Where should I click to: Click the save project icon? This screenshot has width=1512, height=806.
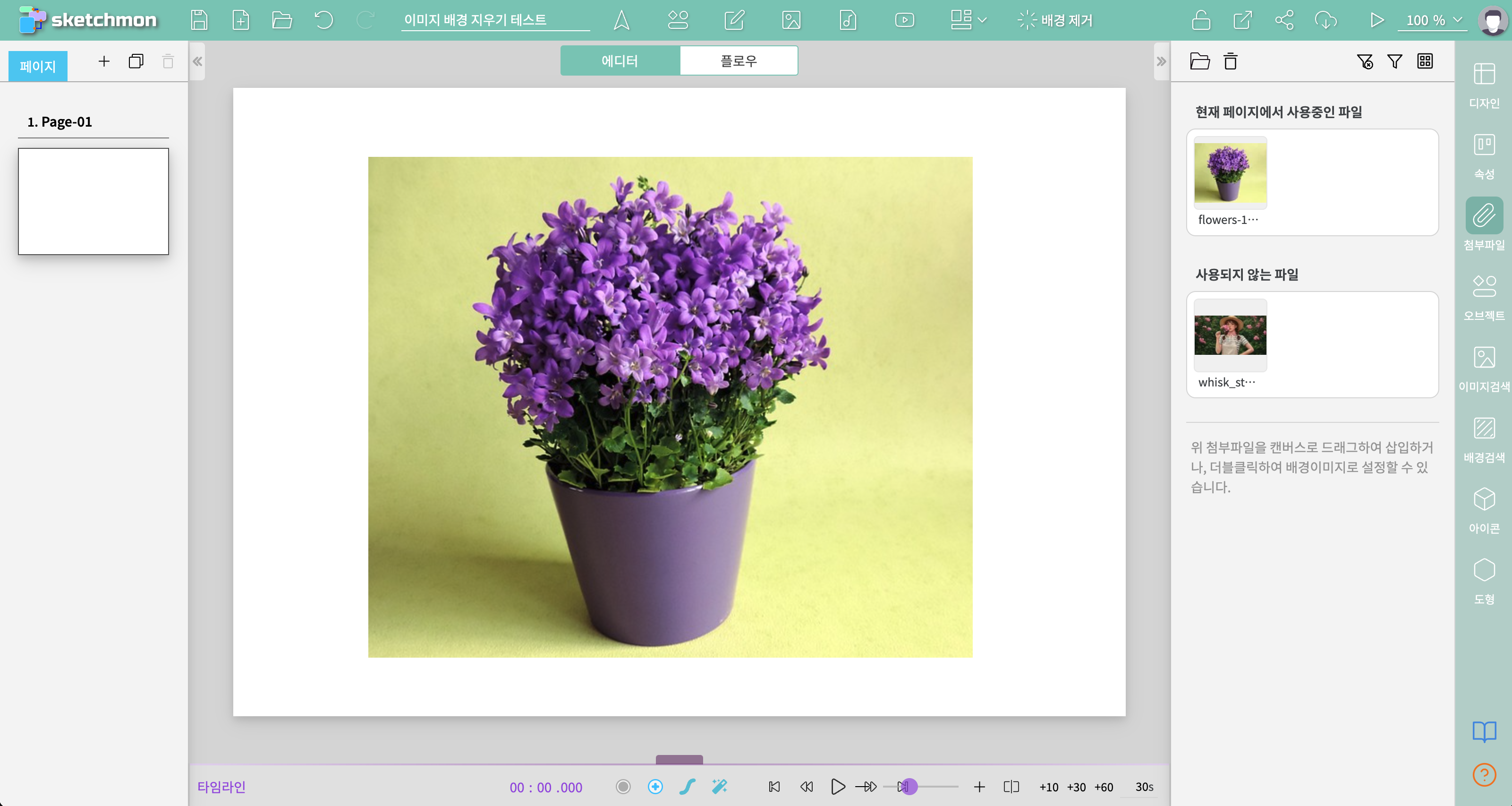(x=199, y=20)
